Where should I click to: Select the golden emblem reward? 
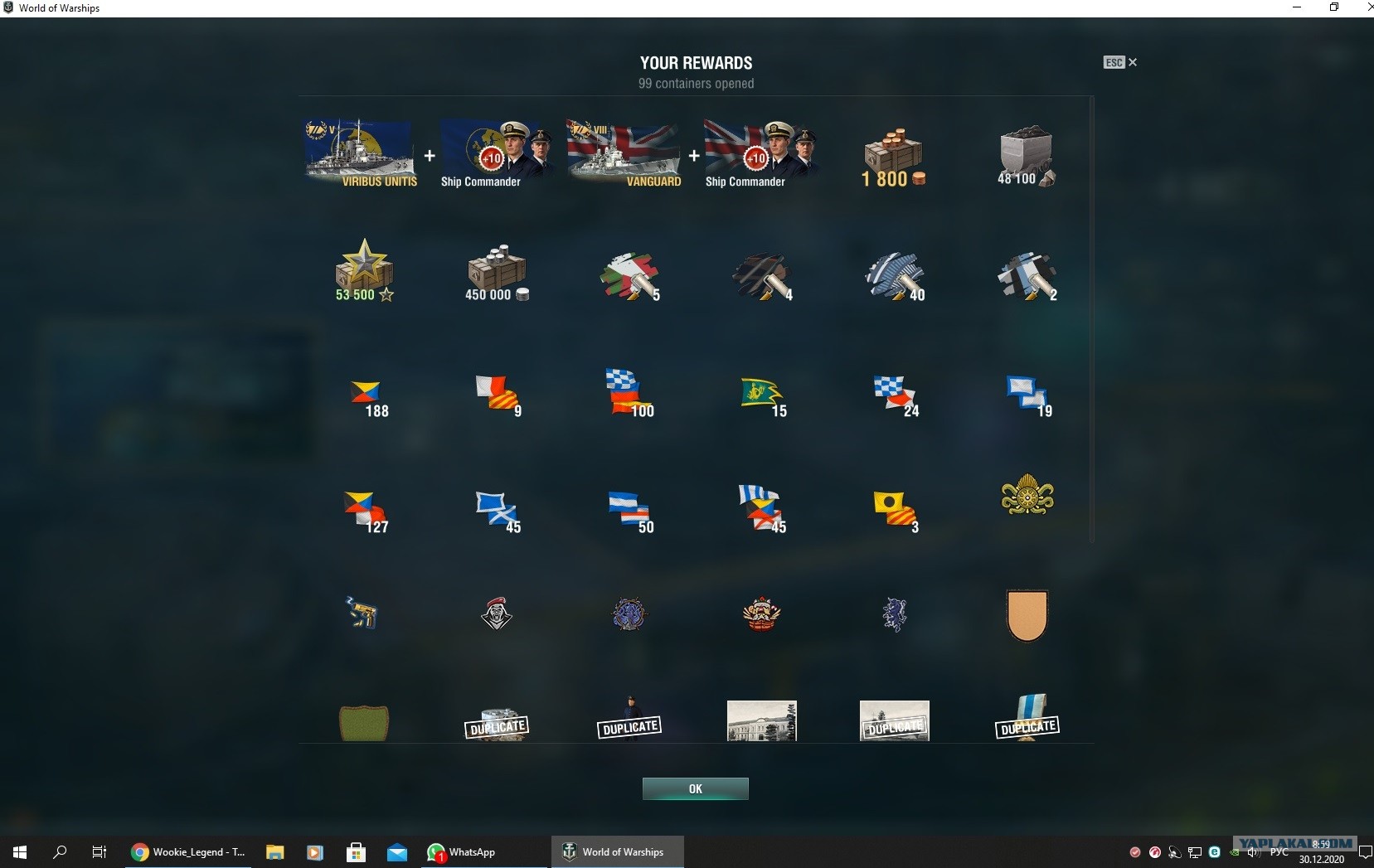tap(1027, 495)
